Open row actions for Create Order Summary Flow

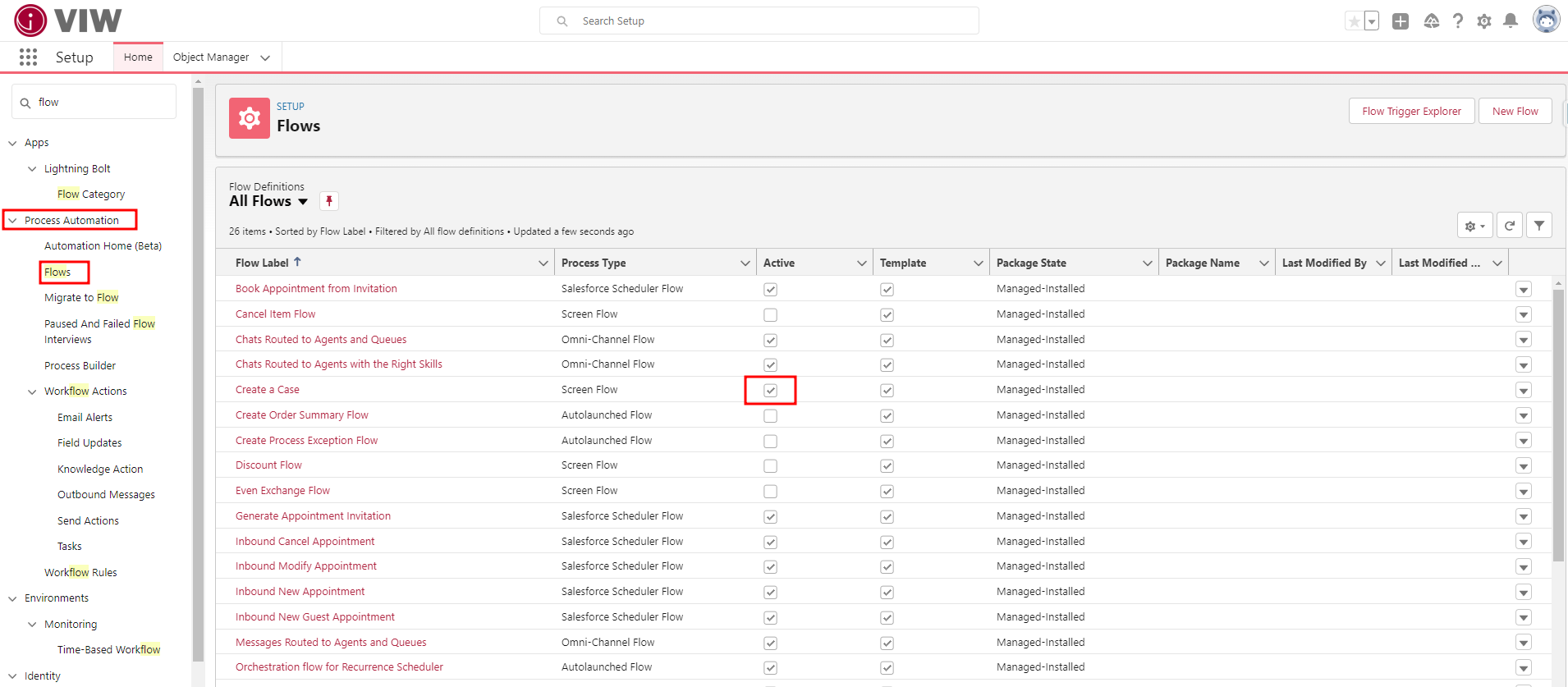(x=1524, y=415)
